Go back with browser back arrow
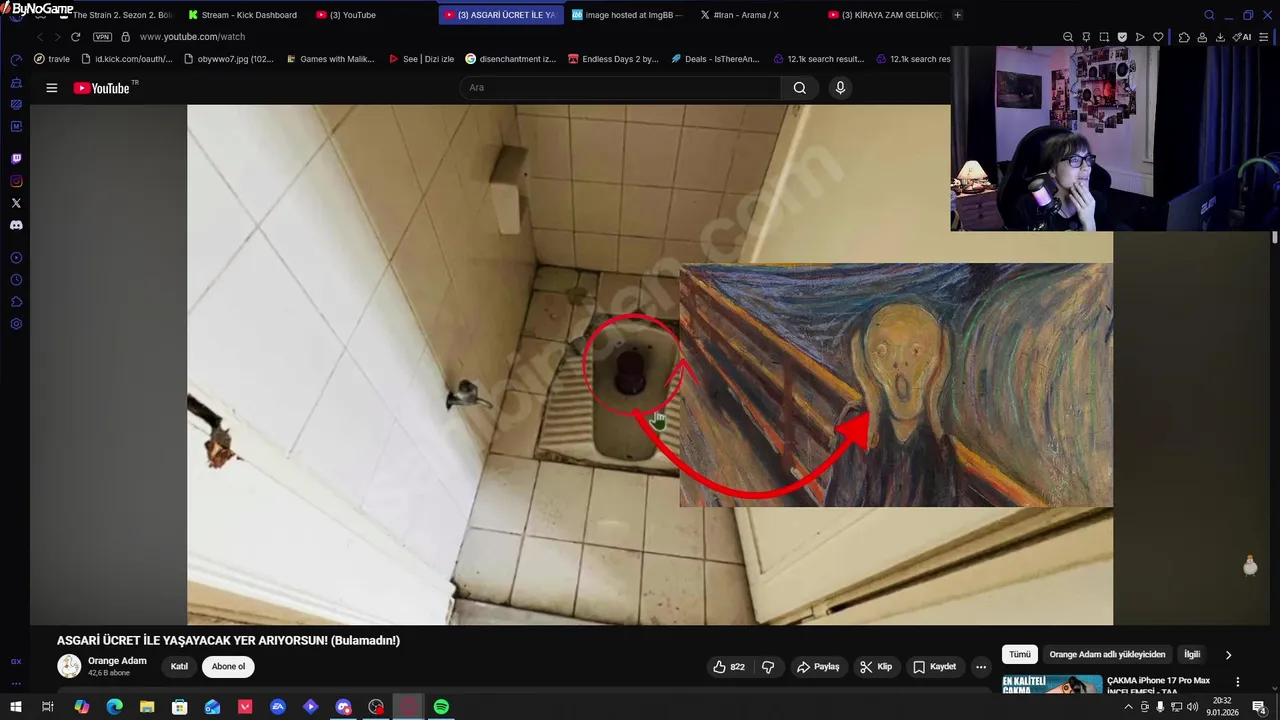1280x720 pixels. (40, 37)
